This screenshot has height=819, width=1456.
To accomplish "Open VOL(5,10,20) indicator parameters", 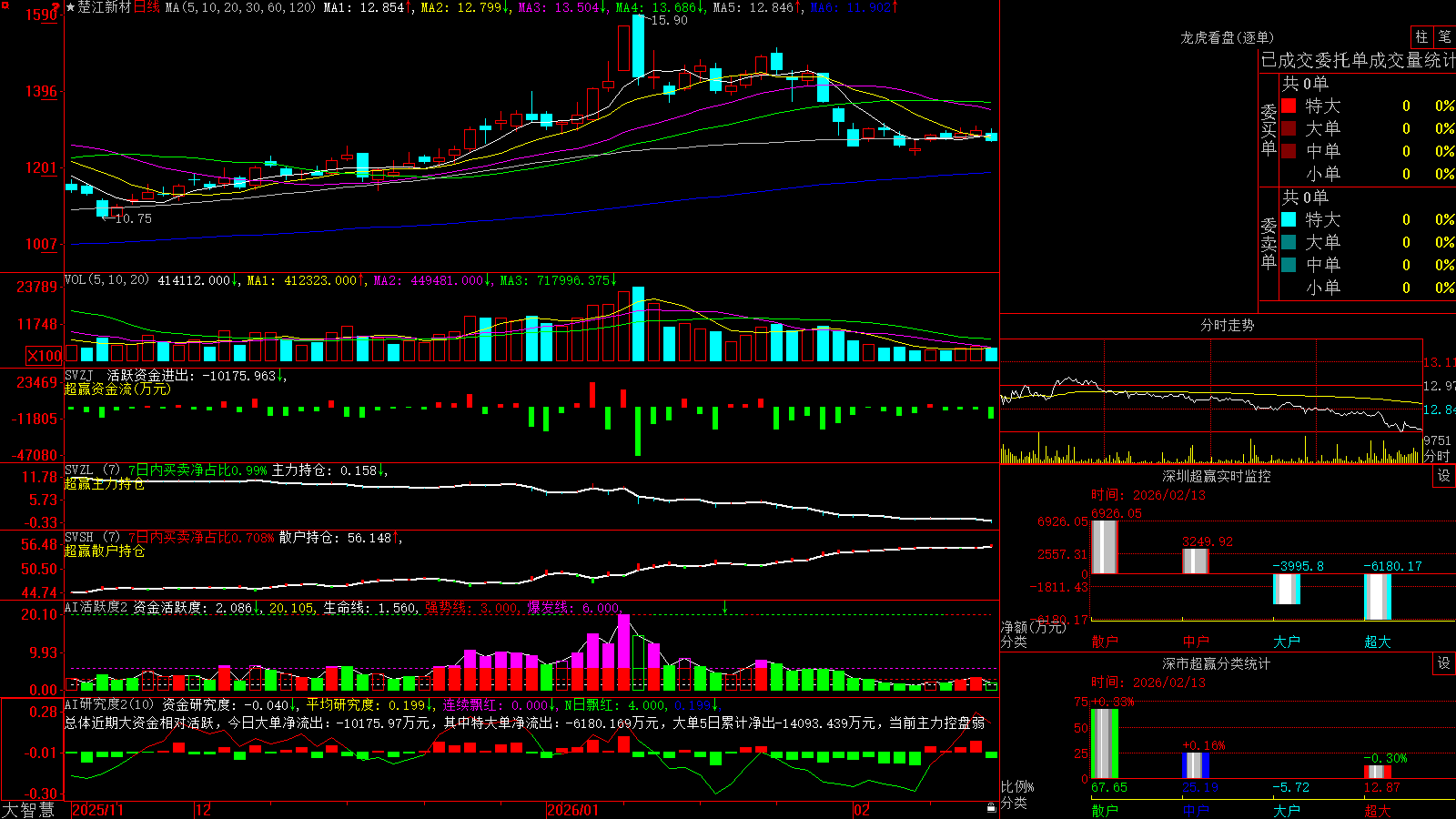I will (x=106, y=280).
